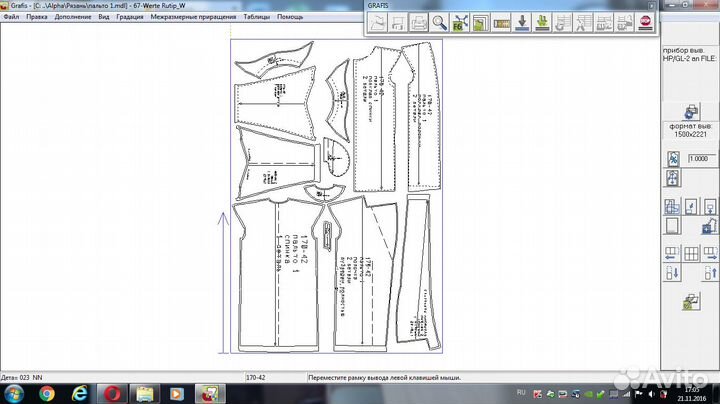The image size is (720, 404).
Task: Open the Межразмерные приращения menu
Action: 194,17
